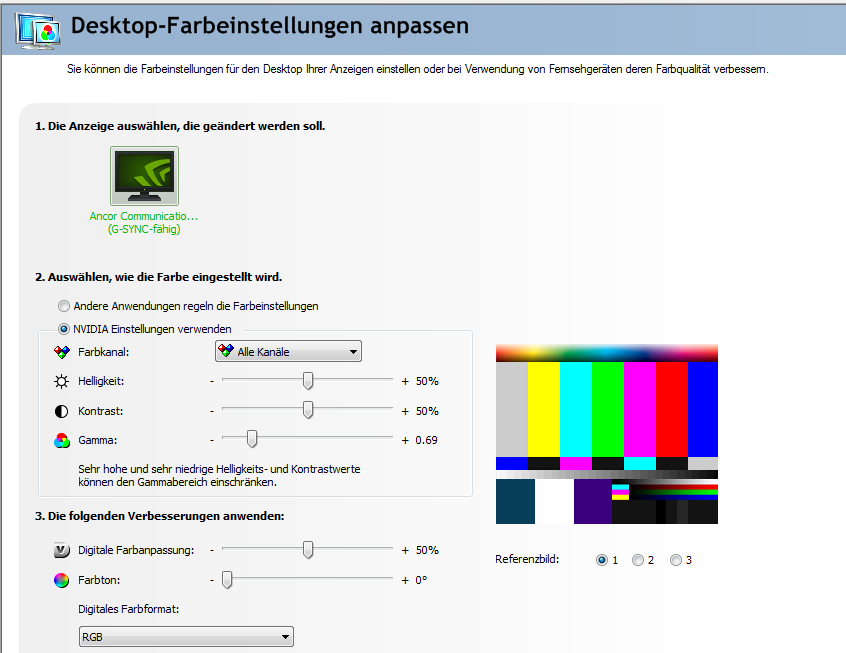This screenshot has width=846, height=653.
Task: Click the Gamma color balls icon
Action: coord(62,441)
